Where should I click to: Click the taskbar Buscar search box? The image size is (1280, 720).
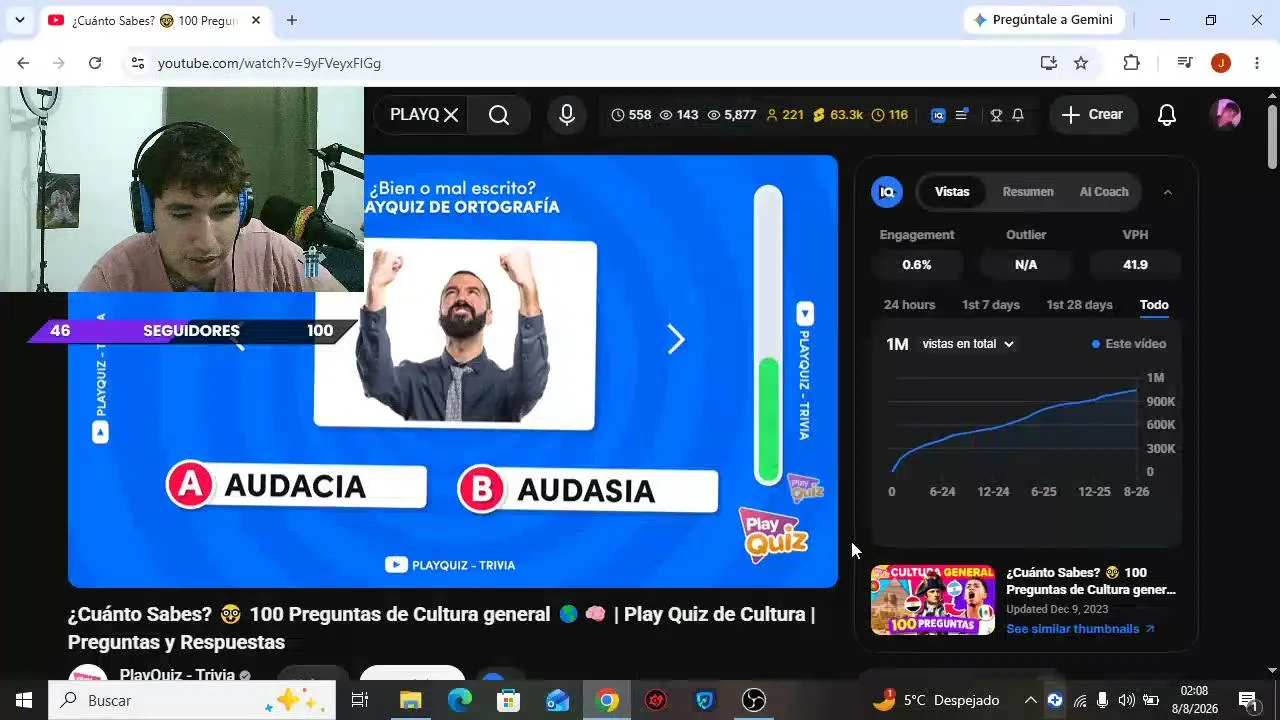pyautogui.click(x=192, y=700)
